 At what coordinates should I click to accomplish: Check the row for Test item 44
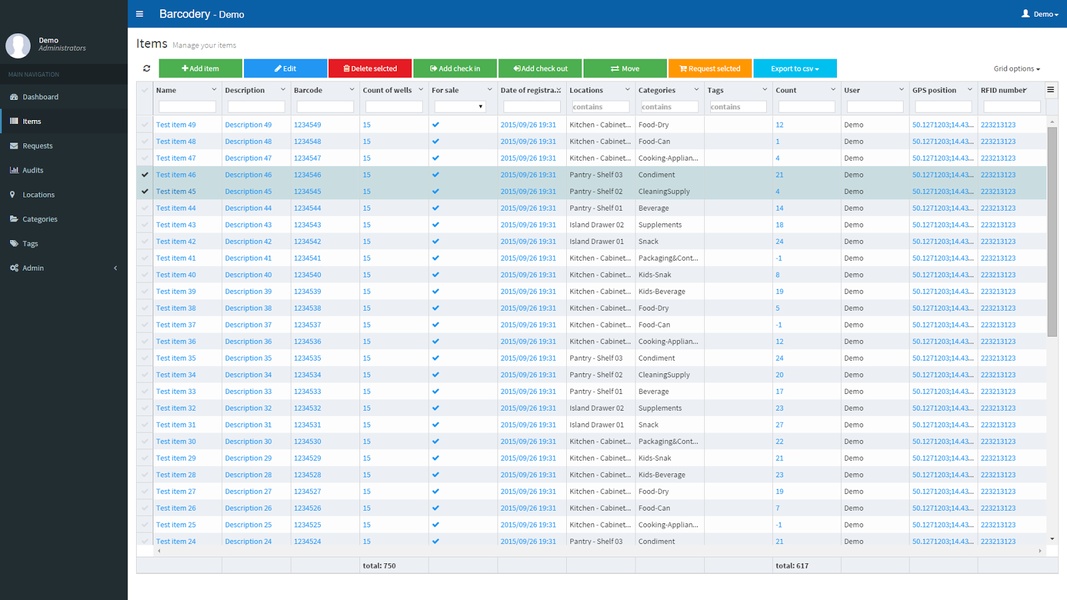click(x=144, y=208)
